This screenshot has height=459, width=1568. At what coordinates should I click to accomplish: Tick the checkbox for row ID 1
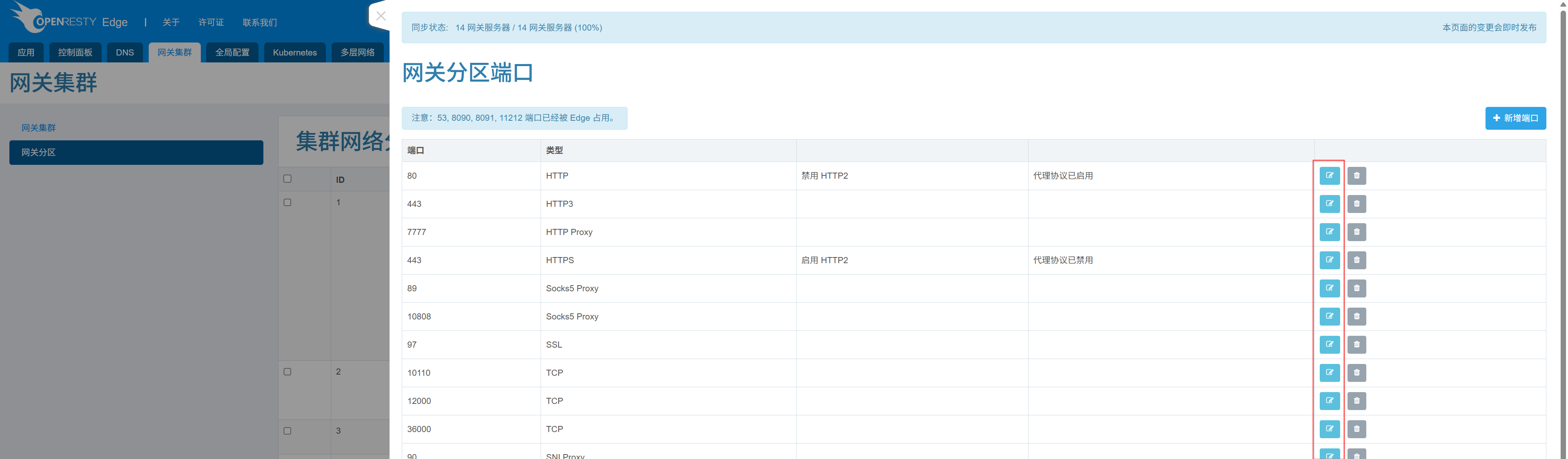287,202
